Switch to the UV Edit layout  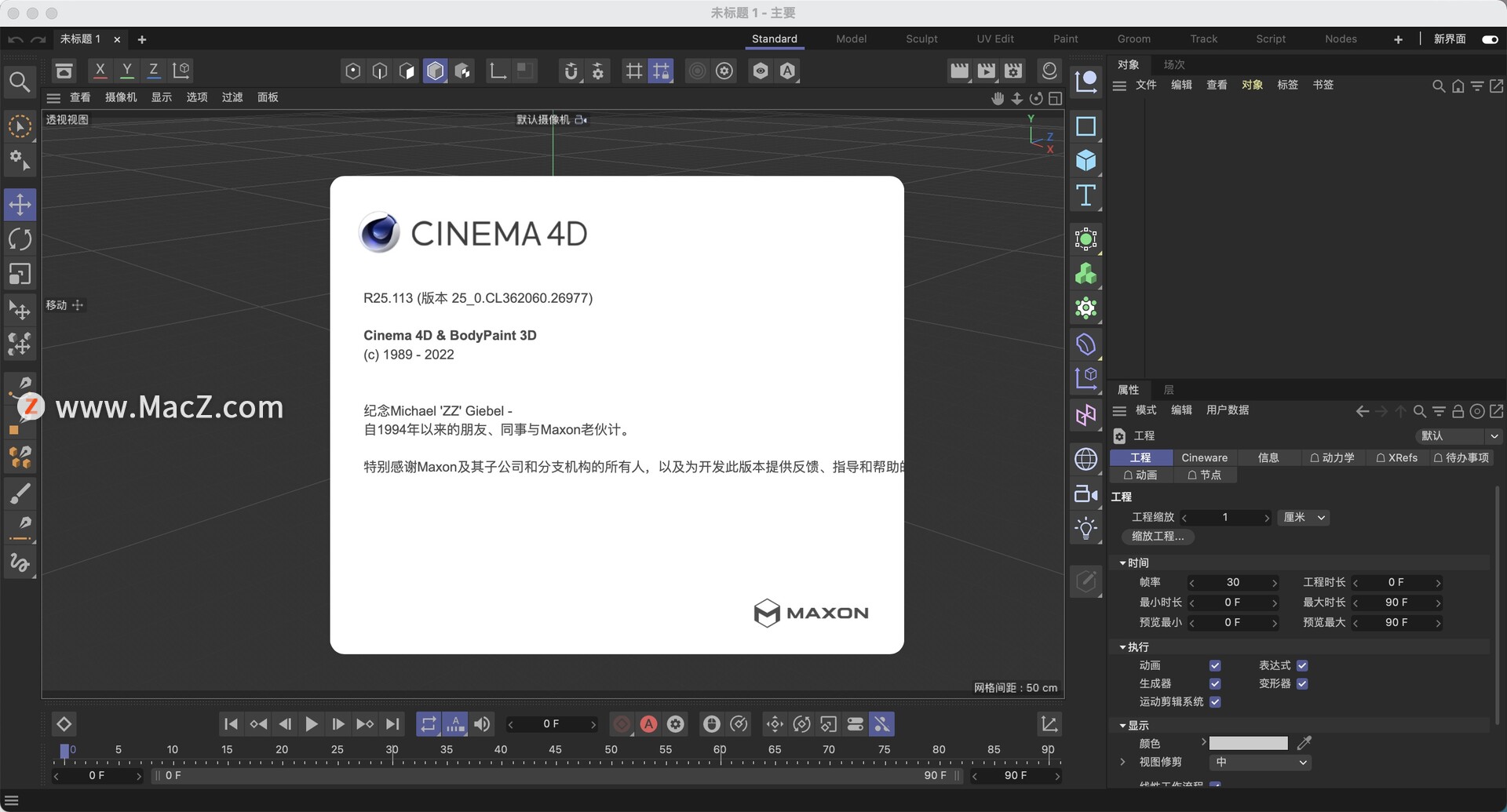[x=995, y=39]
